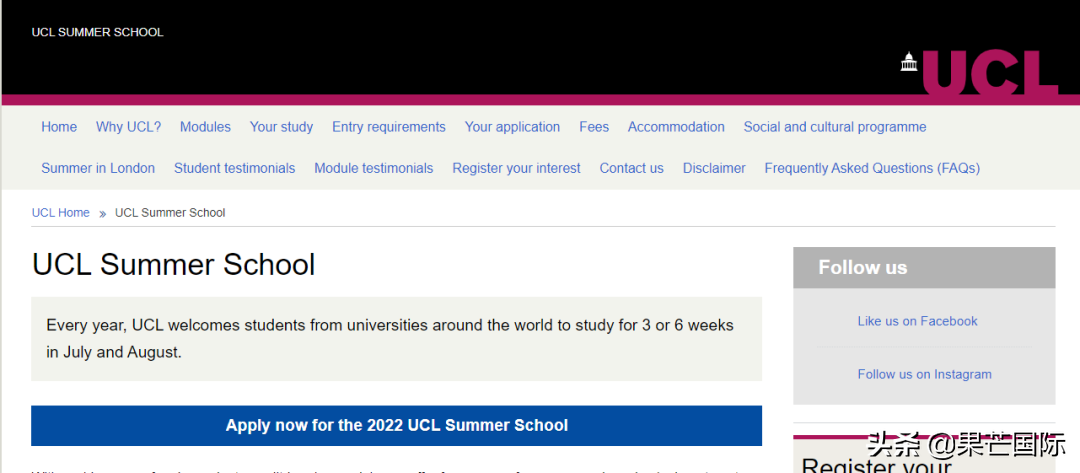
Task: Click the UCL logo in the header
Action: point(978,70)
